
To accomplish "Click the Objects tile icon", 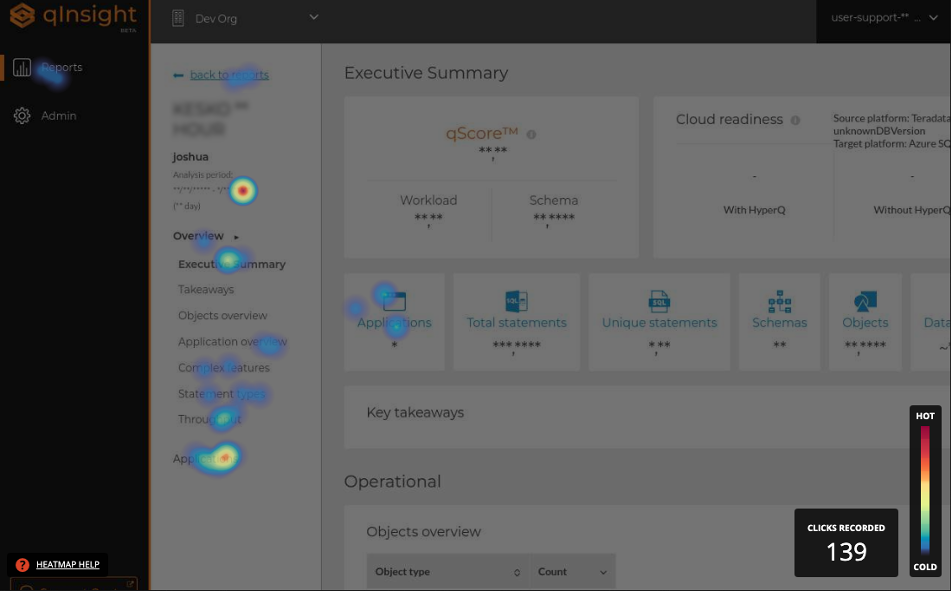I will pos(864,299).
